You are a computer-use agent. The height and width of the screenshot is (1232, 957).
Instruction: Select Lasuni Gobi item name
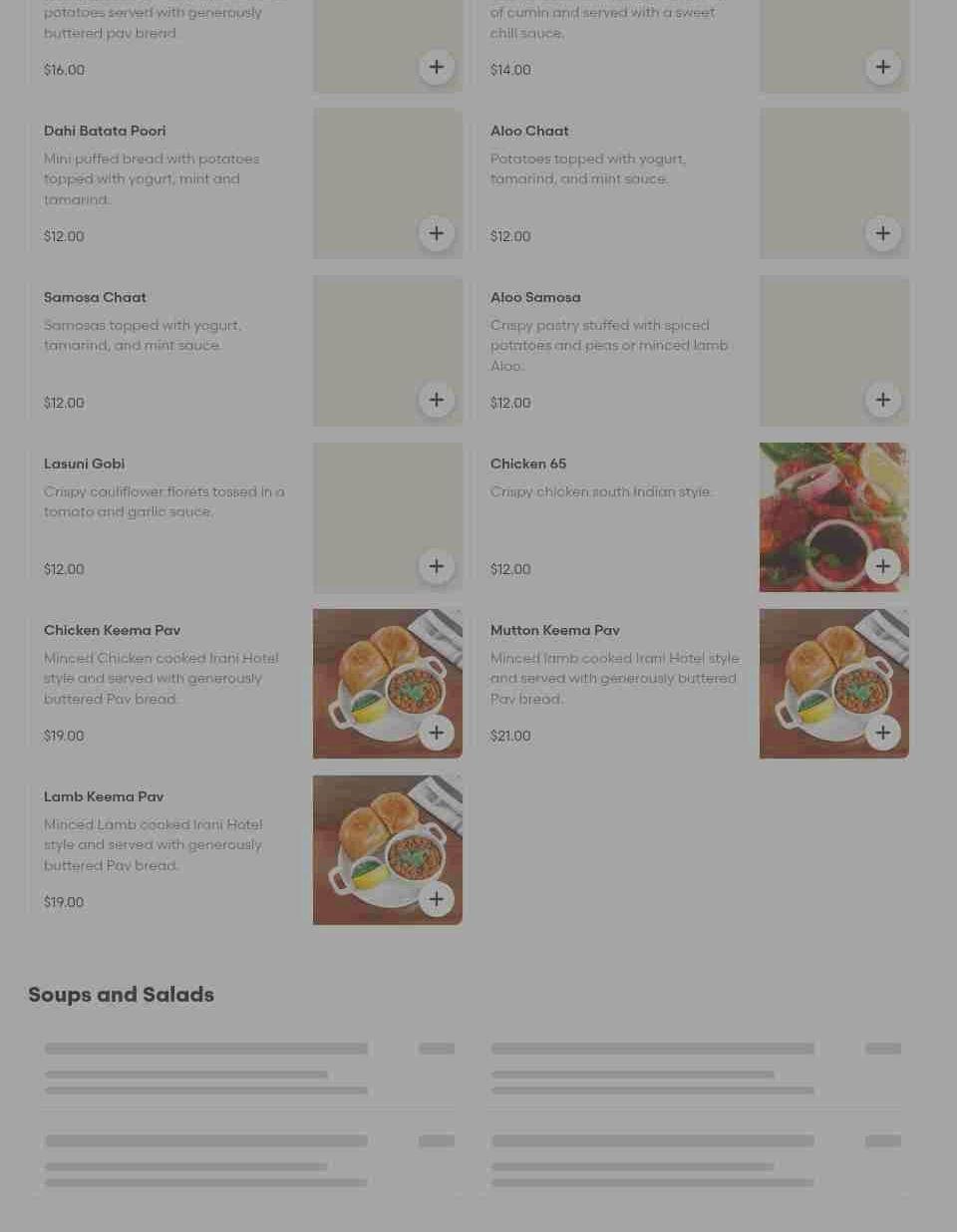click(84, 463)
